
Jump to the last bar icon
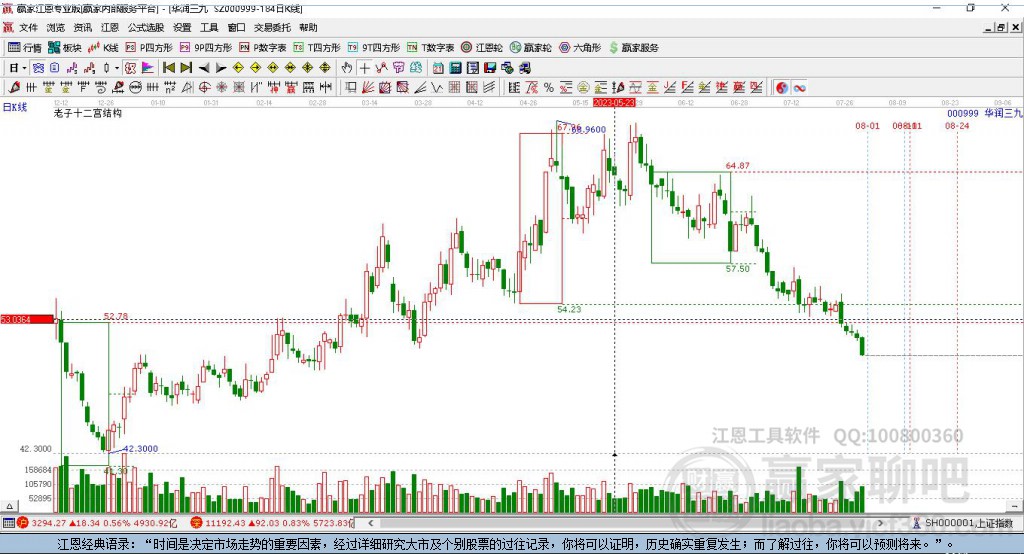pos(186,68)
